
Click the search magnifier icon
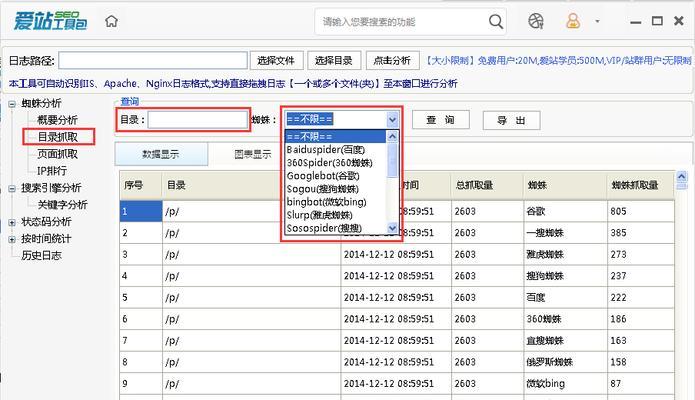pyautogui.click(x=496, y=21)
